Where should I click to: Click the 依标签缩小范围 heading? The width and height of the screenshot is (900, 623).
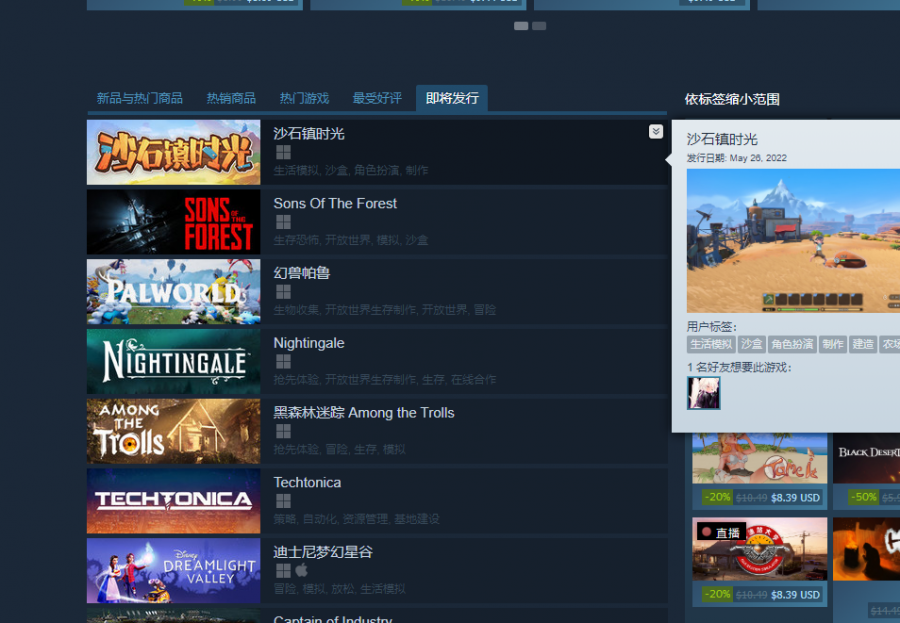tap(732, 99)
